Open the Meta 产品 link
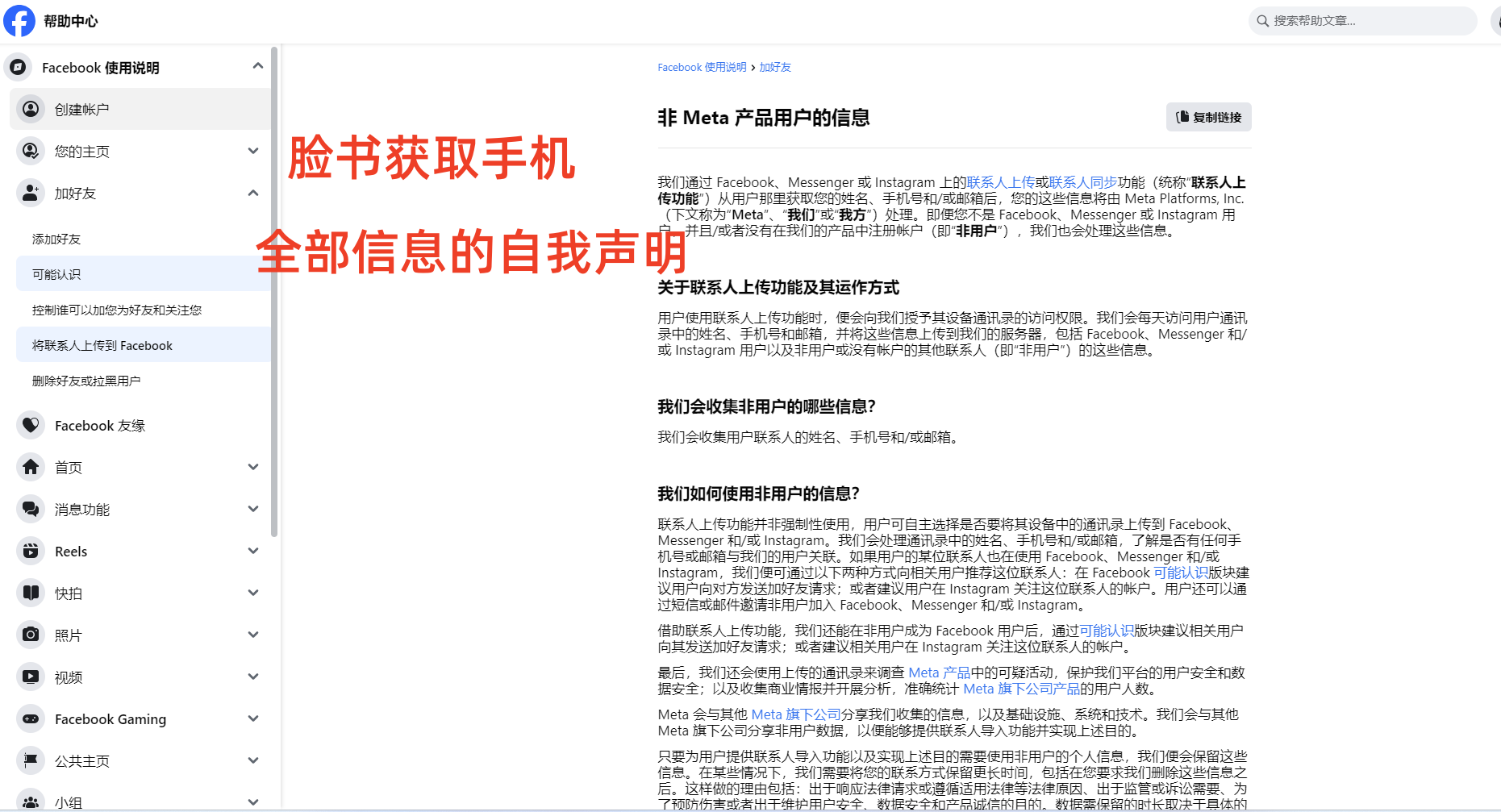1501x812 pixels. tap(939, 673)
